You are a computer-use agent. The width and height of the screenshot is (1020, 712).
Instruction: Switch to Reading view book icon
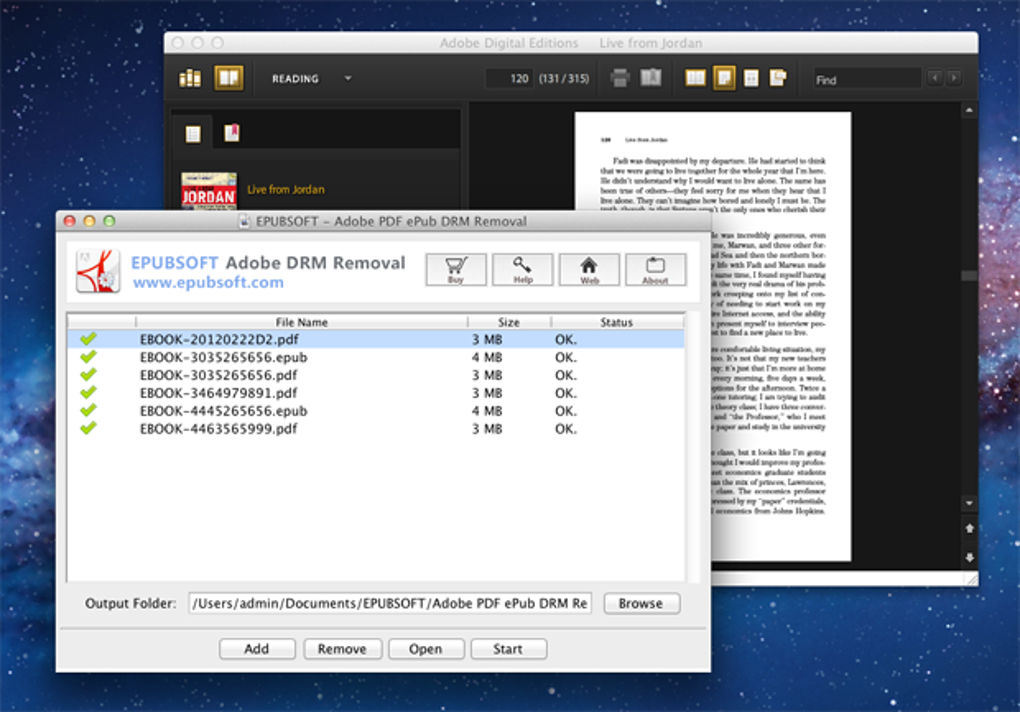[x=228, y=79]
